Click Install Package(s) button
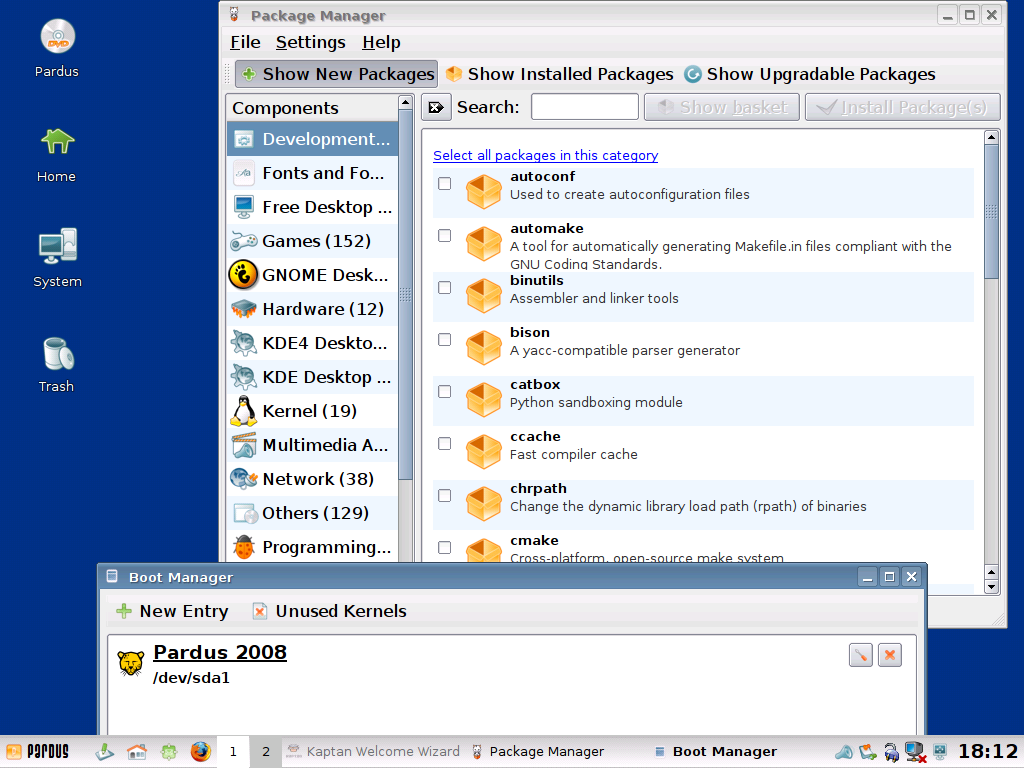This screenshot has width=1024, height=768. point(903,107)
